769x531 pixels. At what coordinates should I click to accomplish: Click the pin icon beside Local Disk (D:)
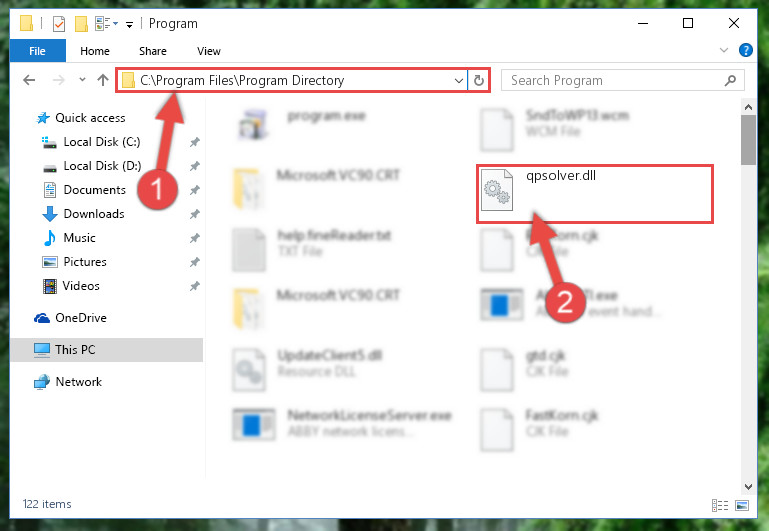195,166
